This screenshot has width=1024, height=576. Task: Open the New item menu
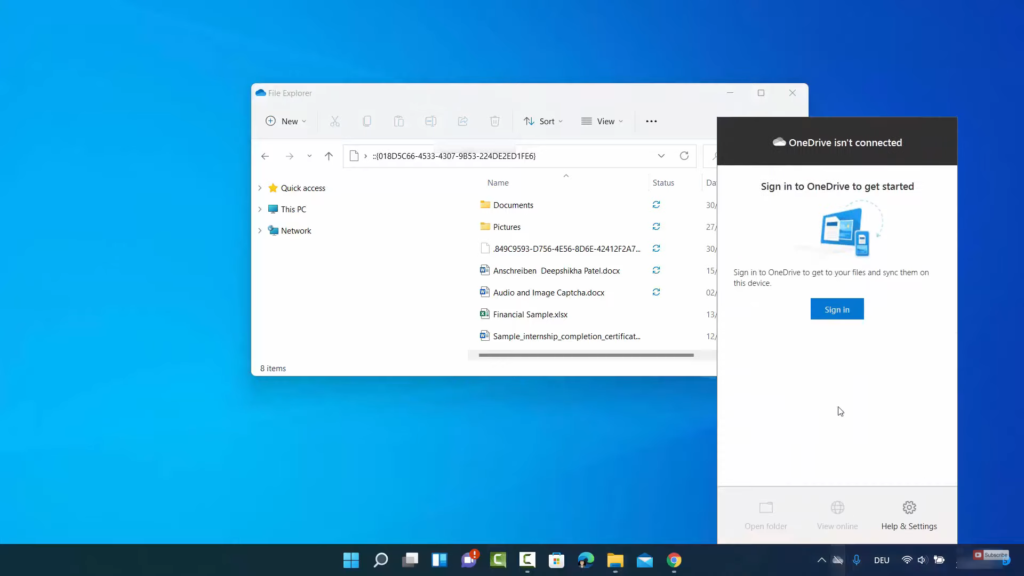click(x=286, y=121)
